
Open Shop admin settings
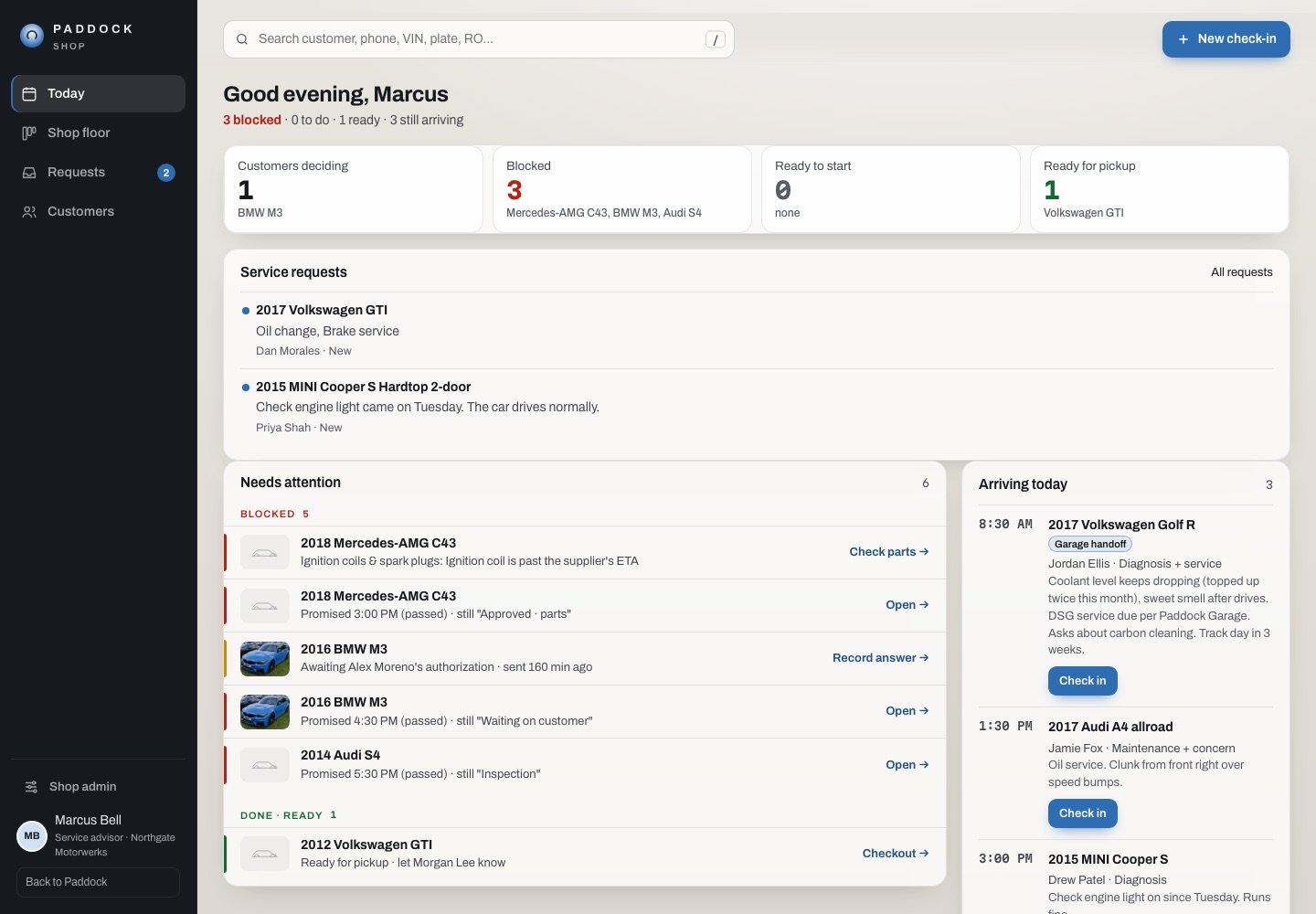pos(99,787)
